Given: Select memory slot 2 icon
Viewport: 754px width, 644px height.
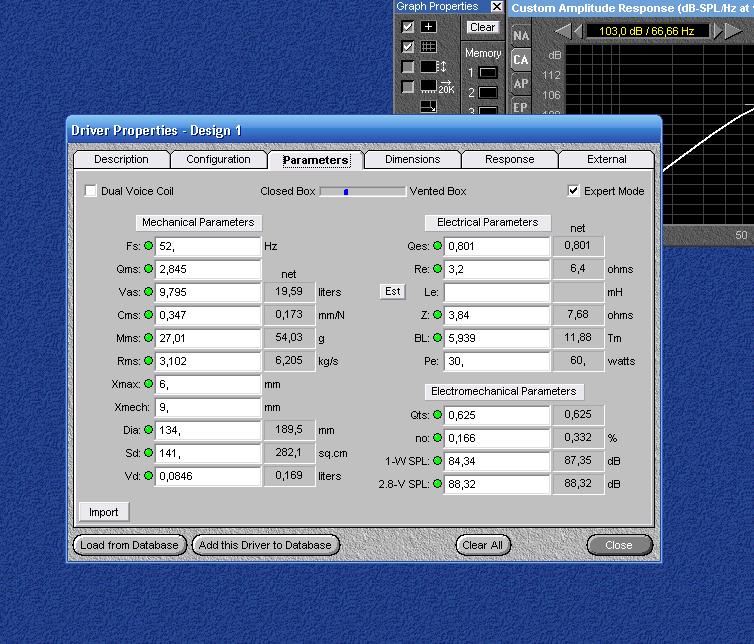Looking at the screenshot, I should (x=487, y=93).
